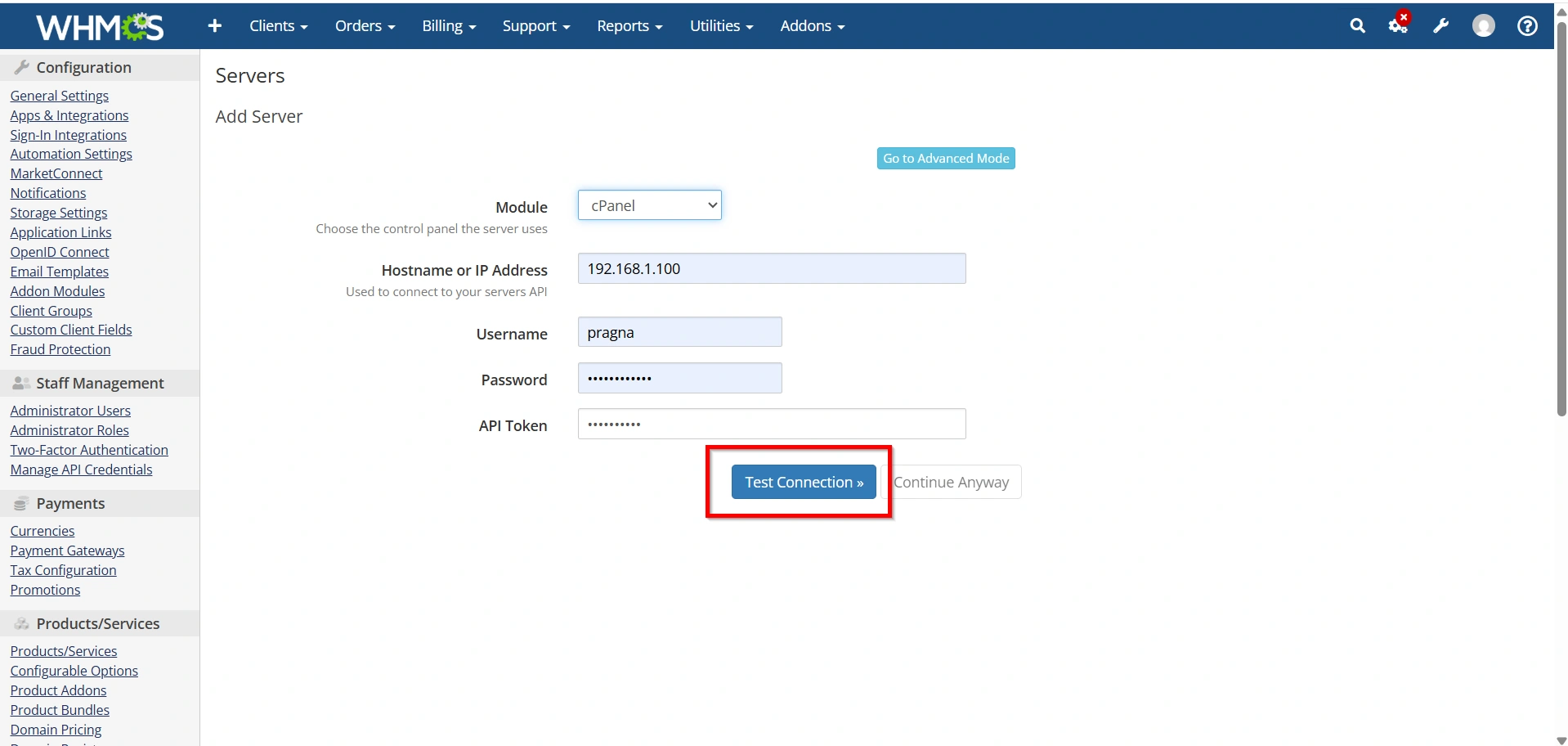Image resolution: width=1568 pixels, height=746 pixels.
Task: Open Tax Configuration link
Action: (x=64, y=571)
